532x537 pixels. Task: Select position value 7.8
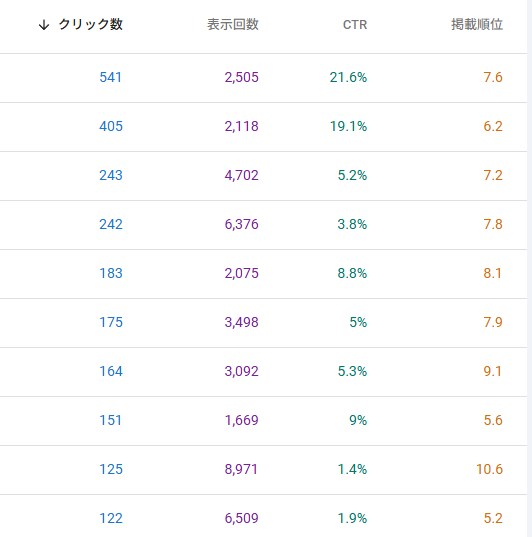click(x=493, y=224)
